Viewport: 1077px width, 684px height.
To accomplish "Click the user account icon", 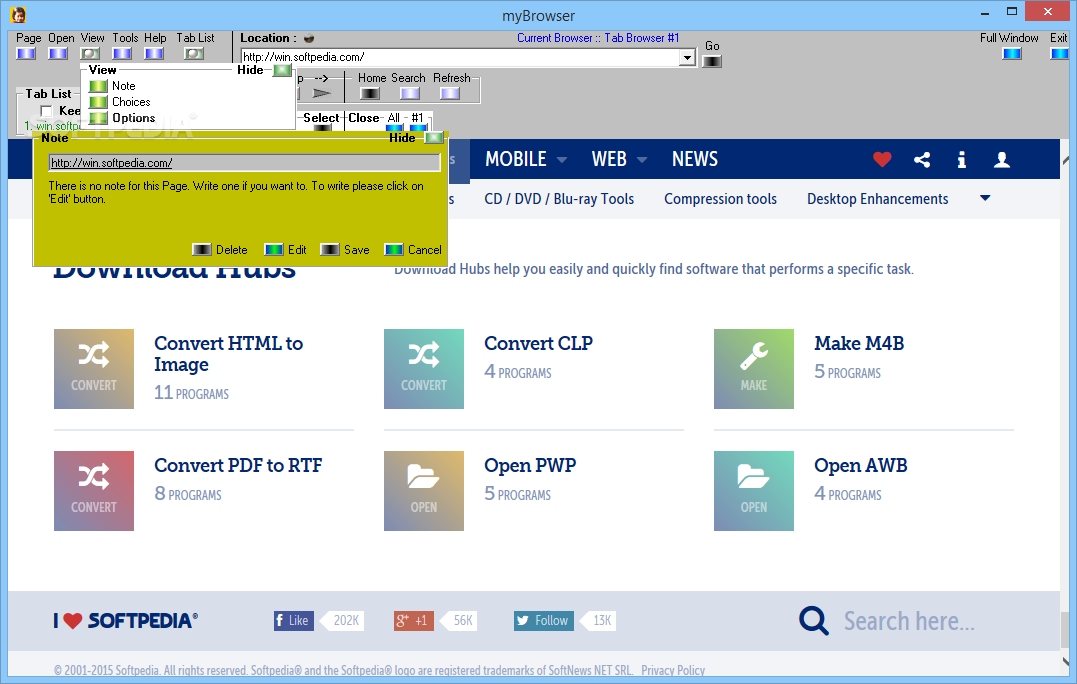I will [1002, 160].
